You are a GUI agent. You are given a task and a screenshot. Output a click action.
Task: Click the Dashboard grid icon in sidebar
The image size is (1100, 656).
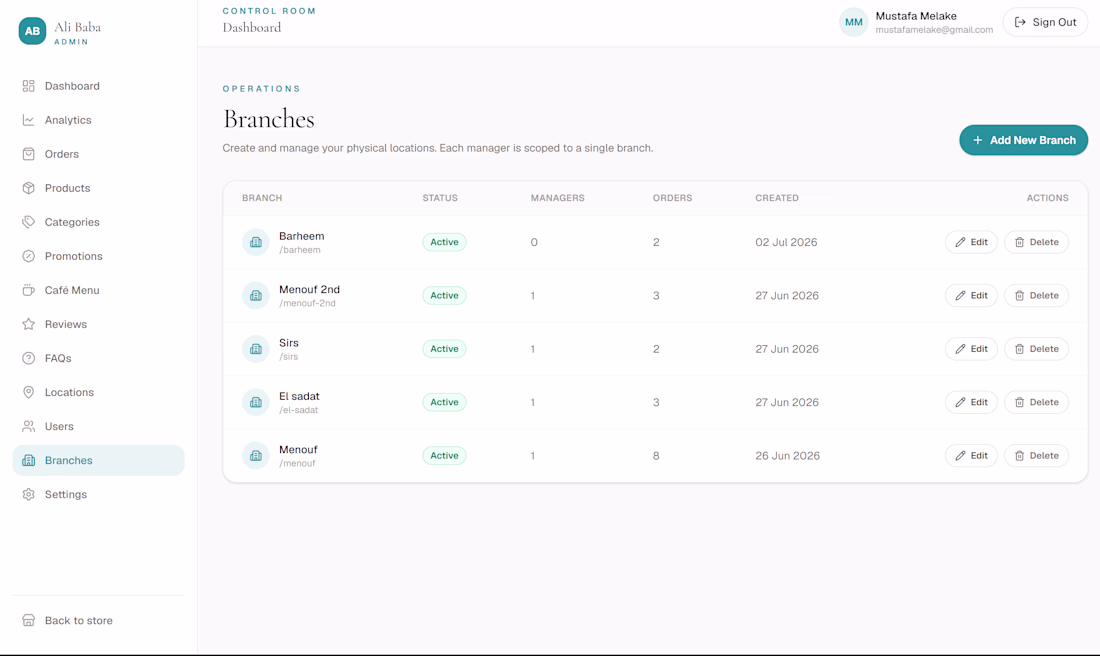[28, 86]
